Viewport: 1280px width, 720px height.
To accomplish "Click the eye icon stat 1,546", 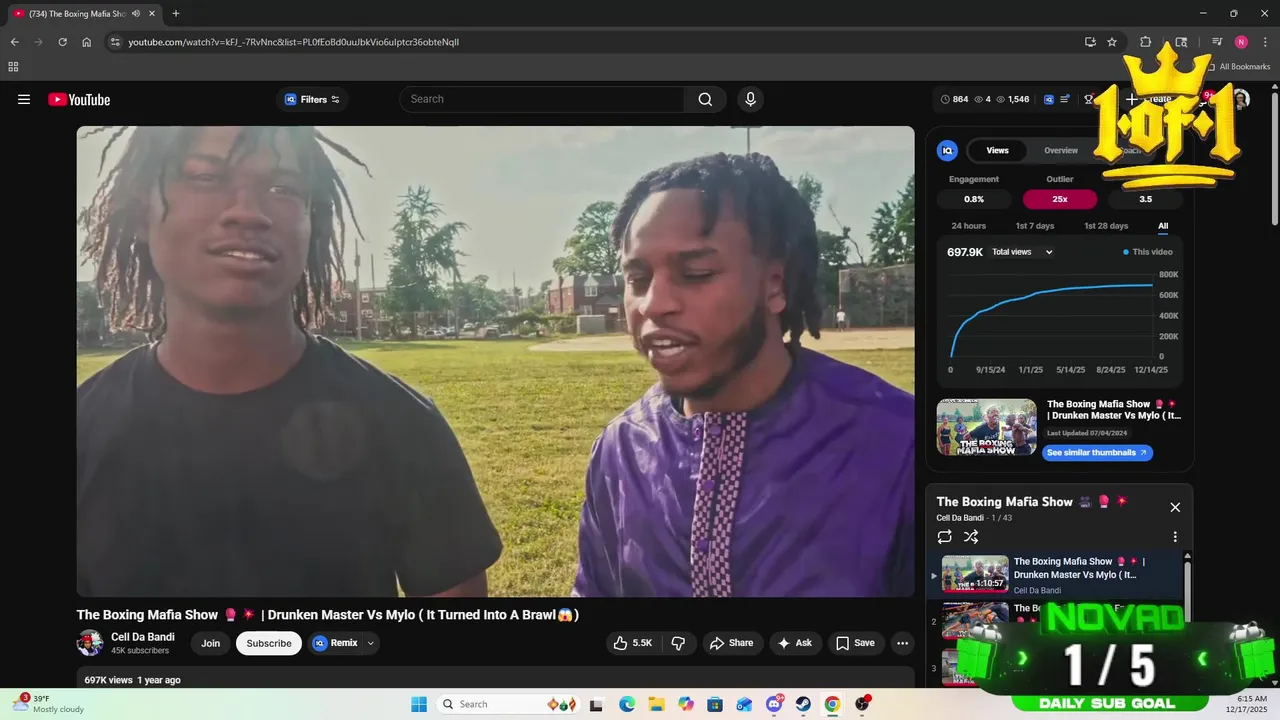I will pos(1013,99).
